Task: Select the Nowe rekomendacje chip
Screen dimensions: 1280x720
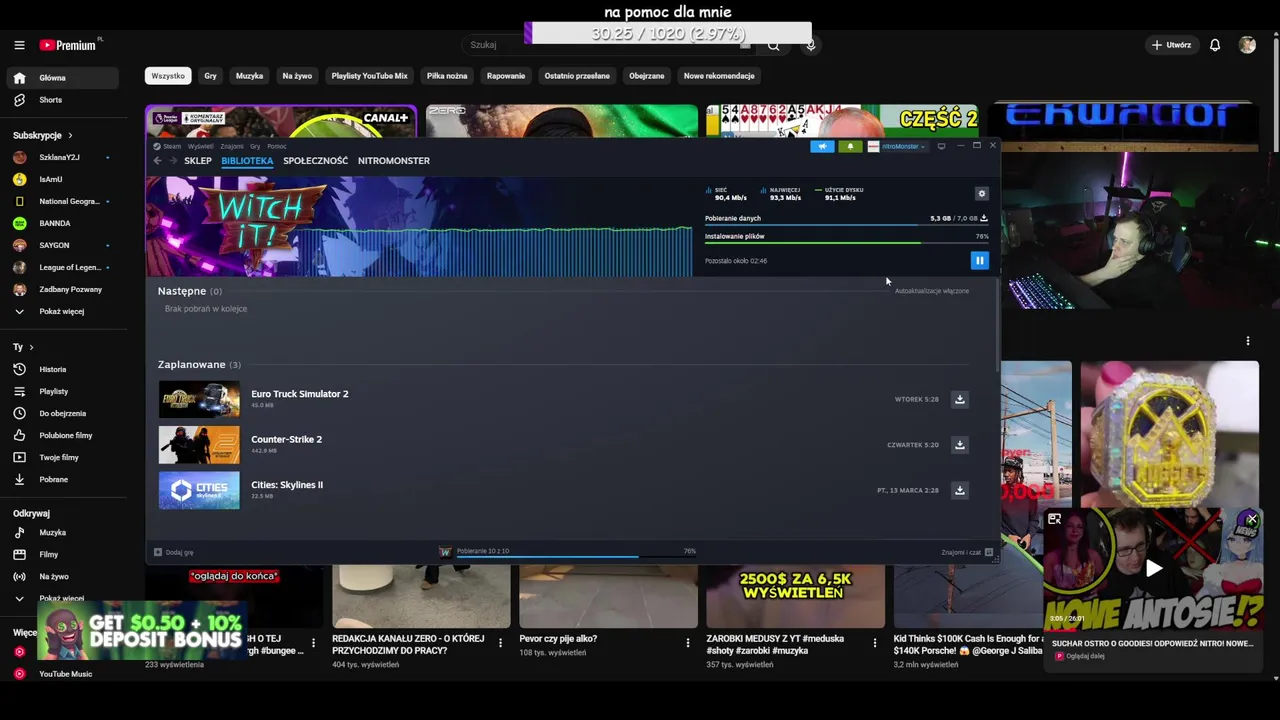Action: tap(719, 76)
